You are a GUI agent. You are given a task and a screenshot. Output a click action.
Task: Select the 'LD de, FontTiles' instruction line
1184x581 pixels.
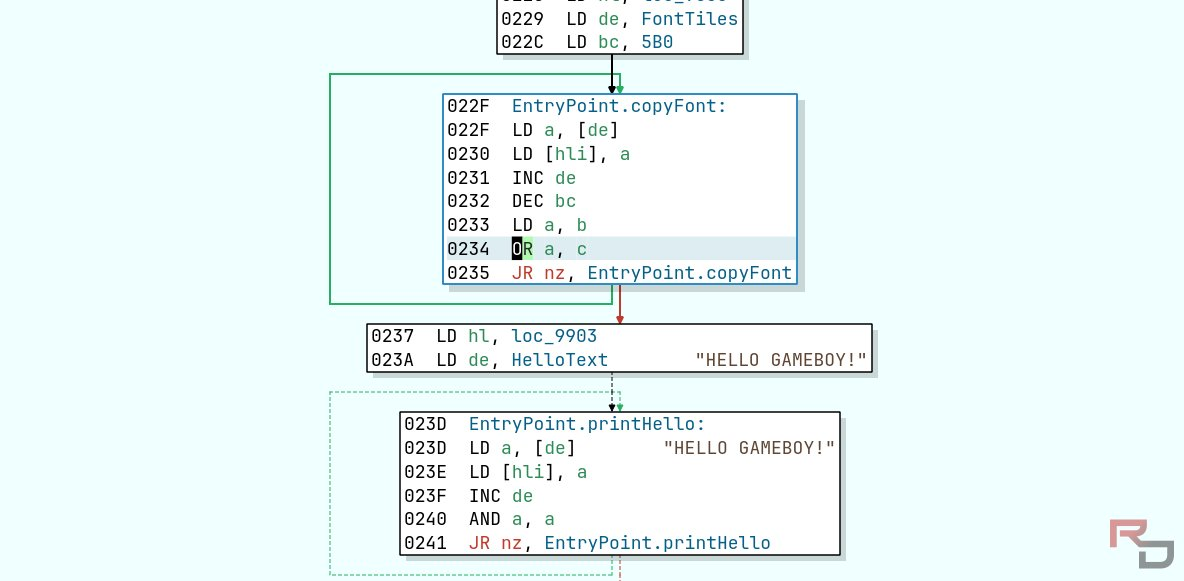pos(619,19)
